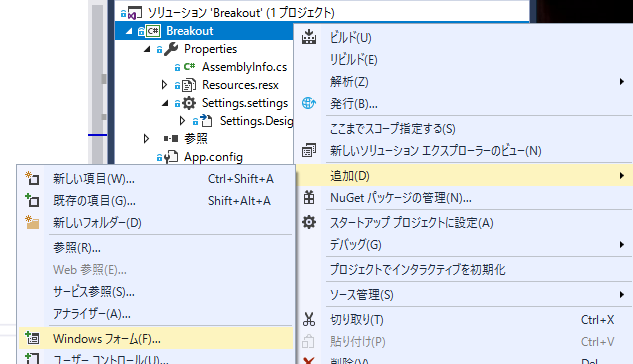
Task: Click the new Solution Explorer view icon
Action: [x=309, y=150]
